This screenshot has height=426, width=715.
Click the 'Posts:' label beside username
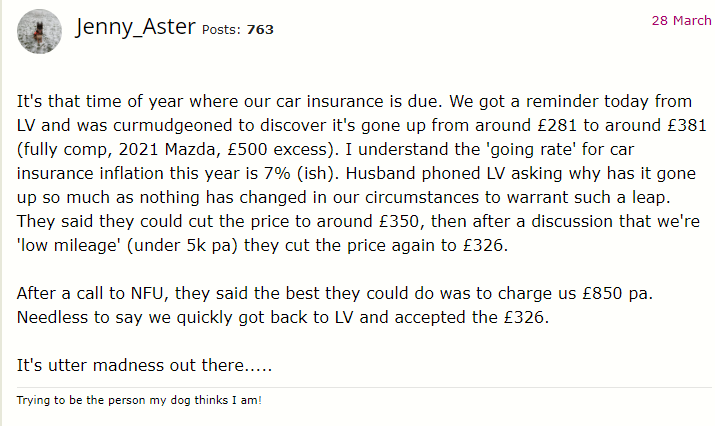[221, 30]
